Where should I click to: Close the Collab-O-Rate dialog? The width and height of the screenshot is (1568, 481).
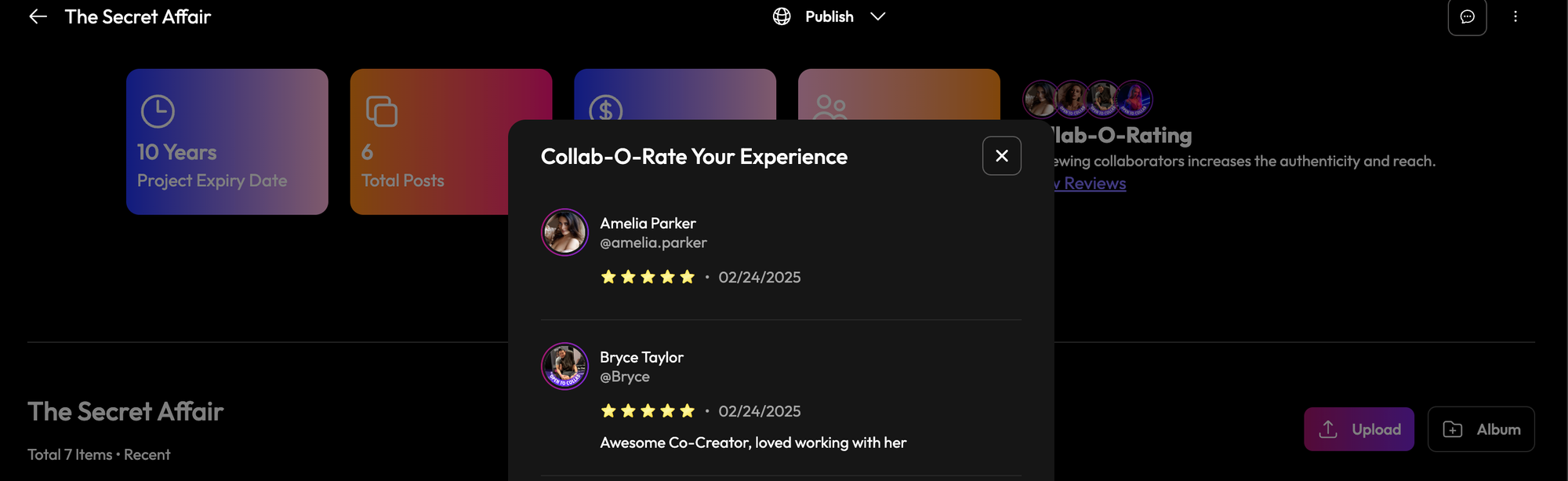click(1001, 155)
